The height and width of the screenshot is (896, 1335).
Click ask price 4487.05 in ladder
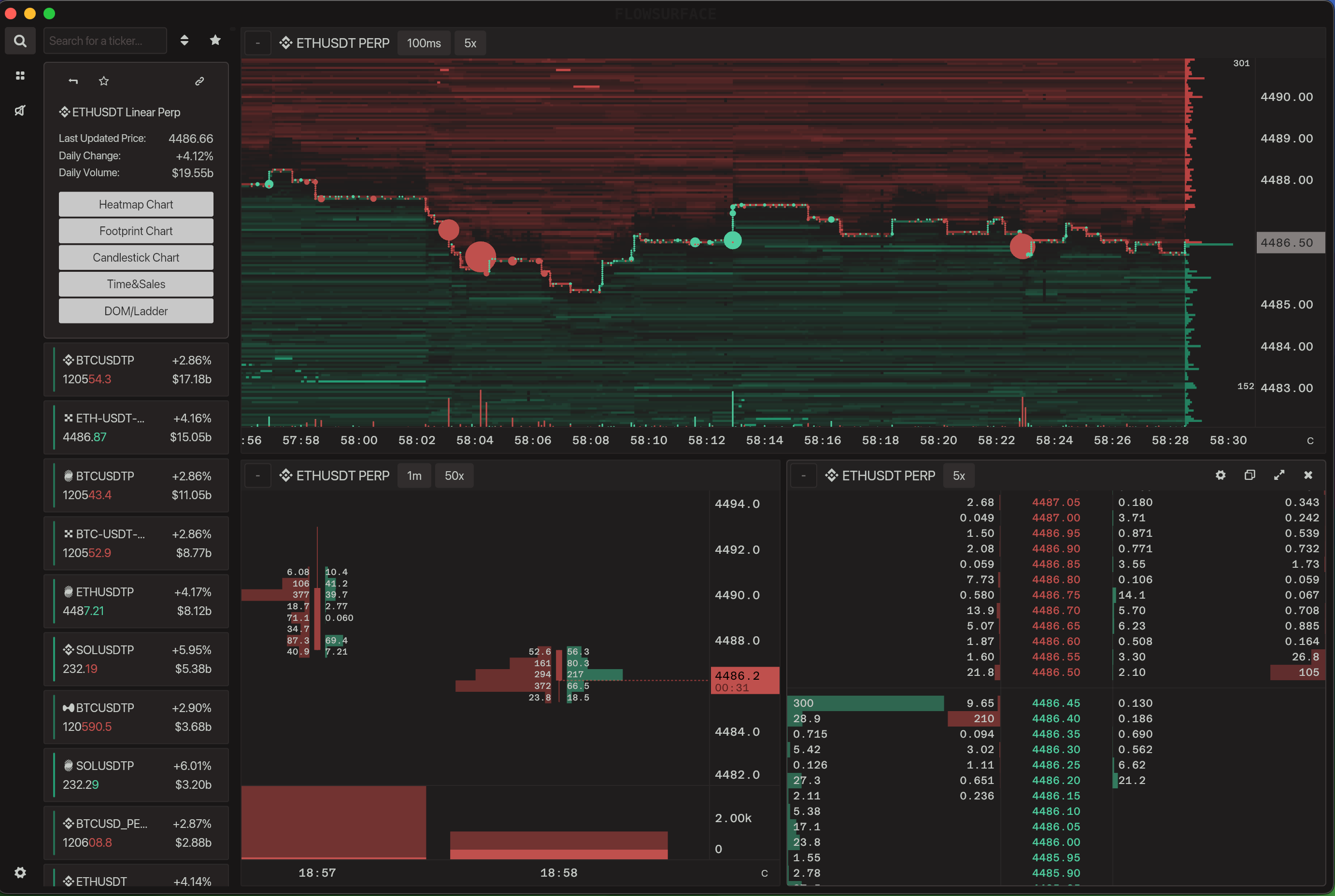pyautogui.click(x=1056, y=502)
